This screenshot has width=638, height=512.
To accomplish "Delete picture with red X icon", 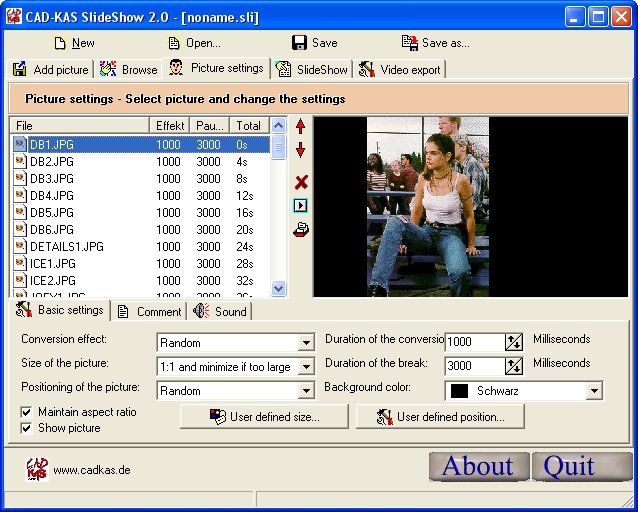I will pos(301,181).
